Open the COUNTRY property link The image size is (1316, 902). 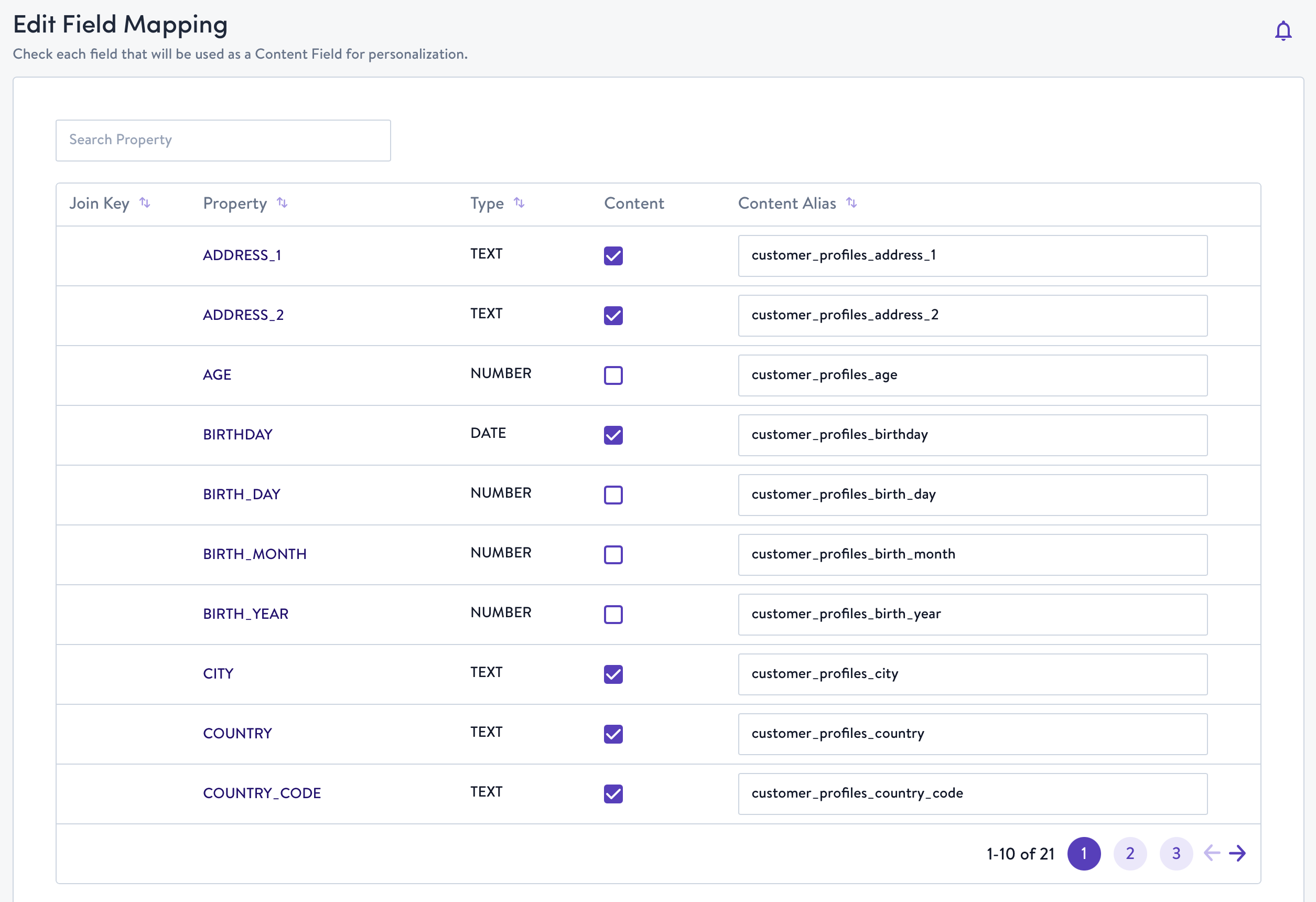(238, 733)
